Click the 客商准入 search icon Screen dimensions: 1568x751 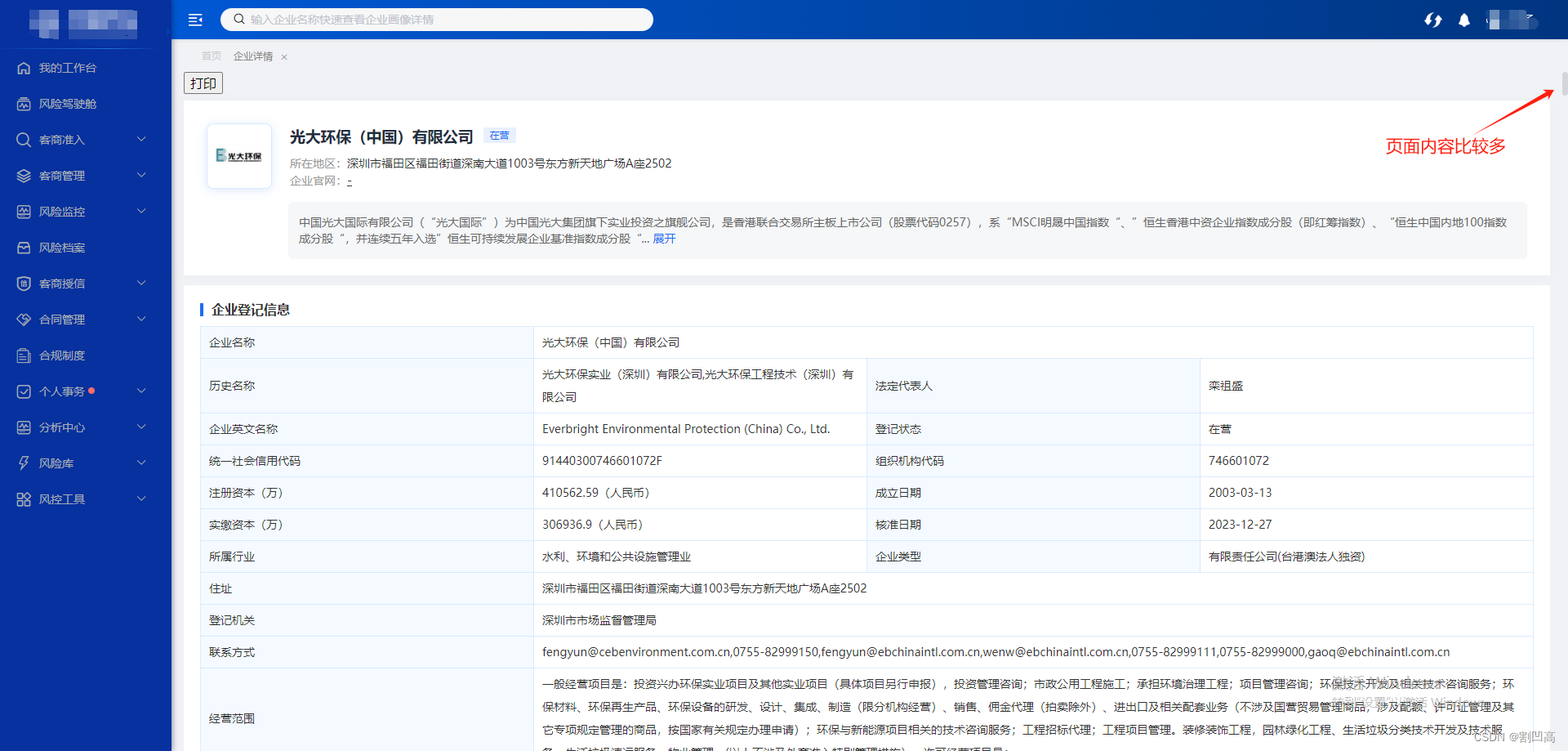24,140
